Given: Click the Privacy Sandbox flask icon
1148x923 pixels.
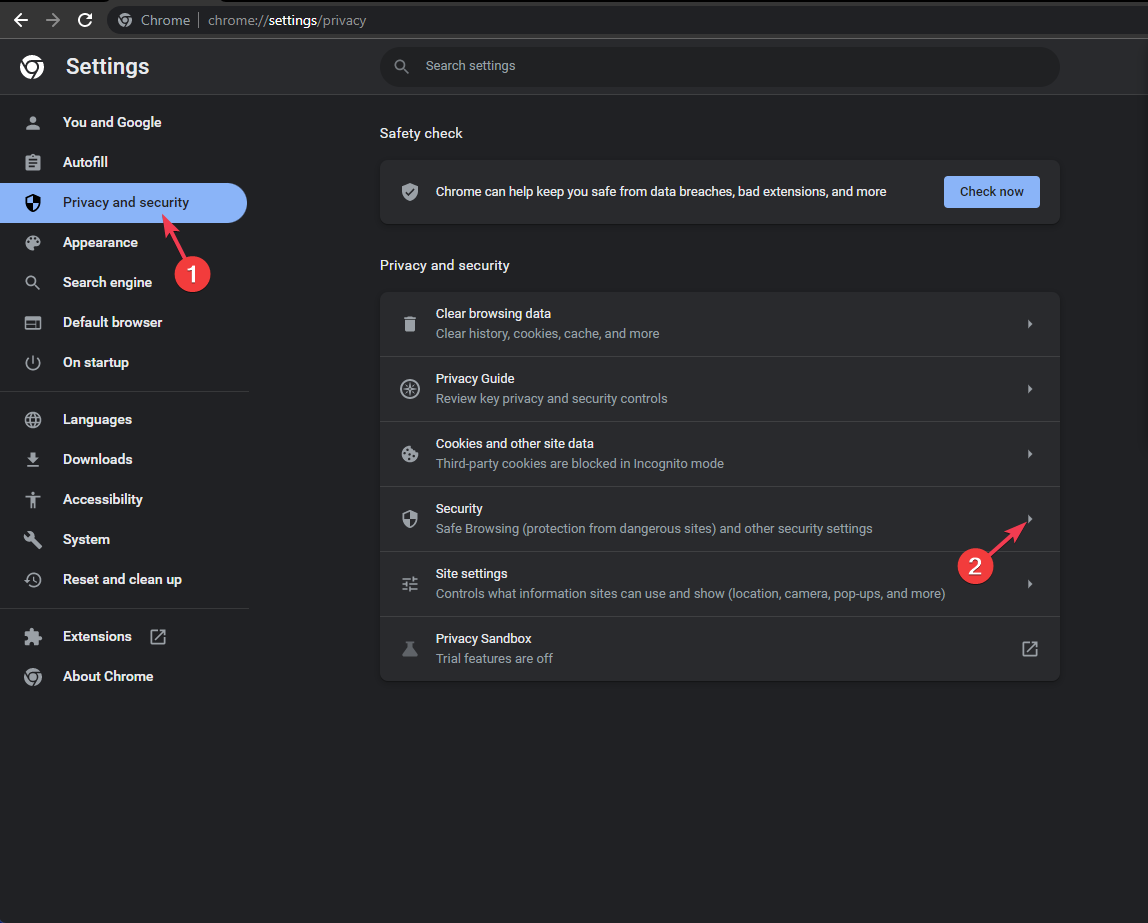Looking at the screenshot, I should point(409,649).
